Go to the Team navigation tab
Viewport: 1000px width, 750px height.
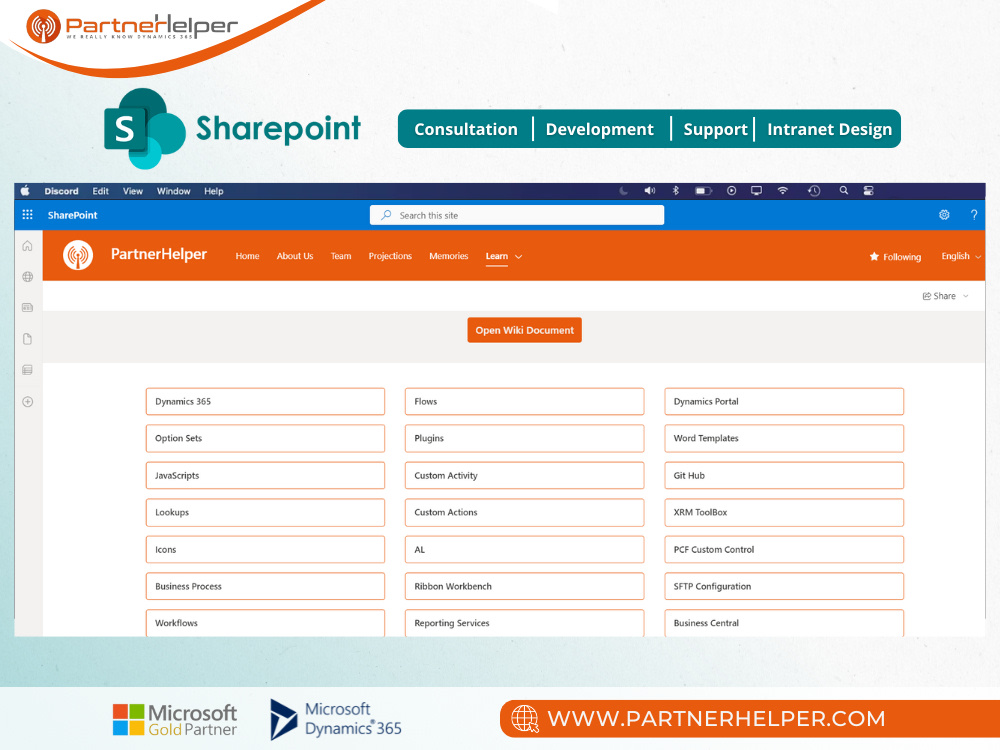pyautogui.click(x=341, y=256)
